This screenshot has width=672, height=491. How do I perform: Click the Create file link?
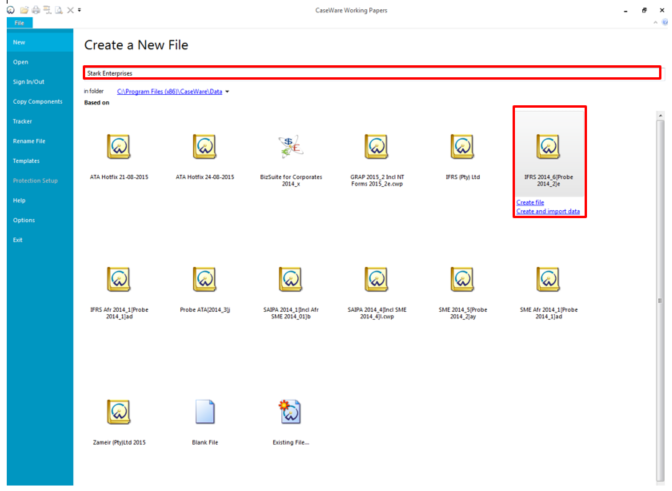point(530,202)
